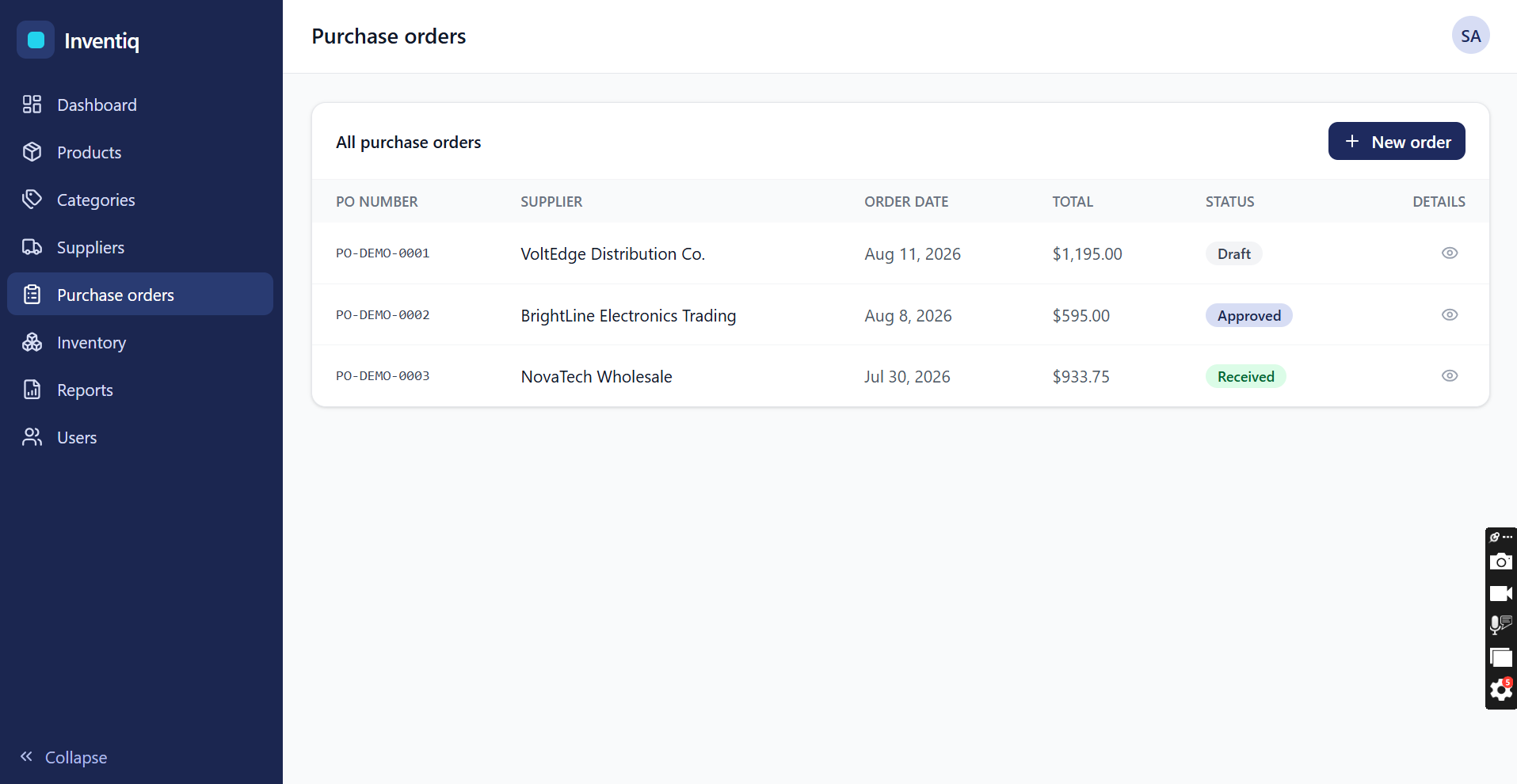Click the Aug 11, 2026 order date
The width and height of the screenshot is (1517, 784).
pyautogui.click(x=913, y=253)
